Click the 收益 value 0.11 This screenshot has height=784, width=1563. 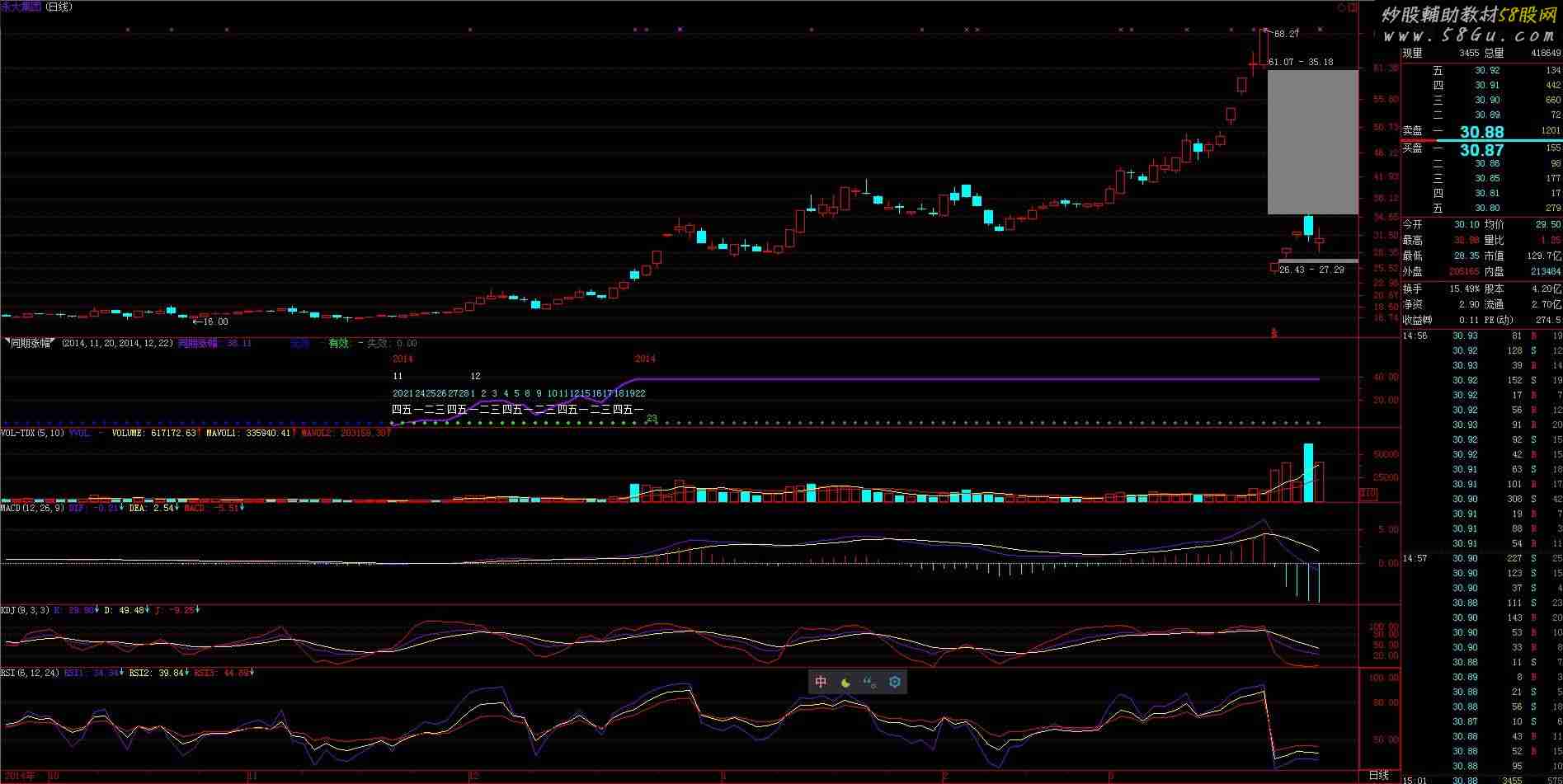[x=1469, y=321]
